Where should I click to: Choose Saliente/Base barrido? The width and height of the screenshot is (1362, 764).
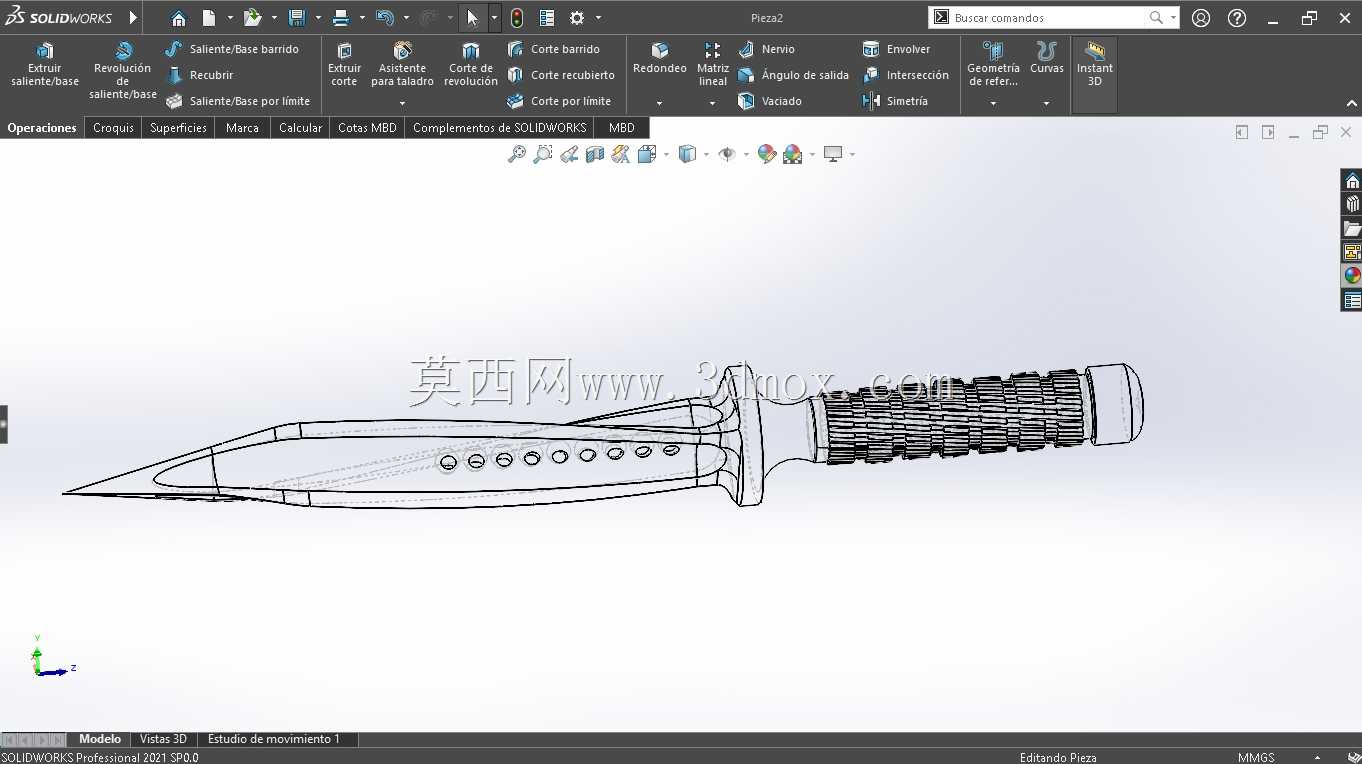pos(232,49)
